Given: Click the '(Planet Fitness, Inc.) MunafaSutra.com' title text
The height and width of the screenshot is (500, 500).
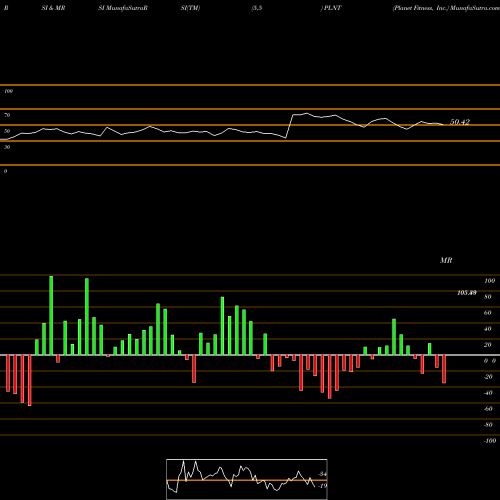Looking at the screenshot, I should (446, 8).
